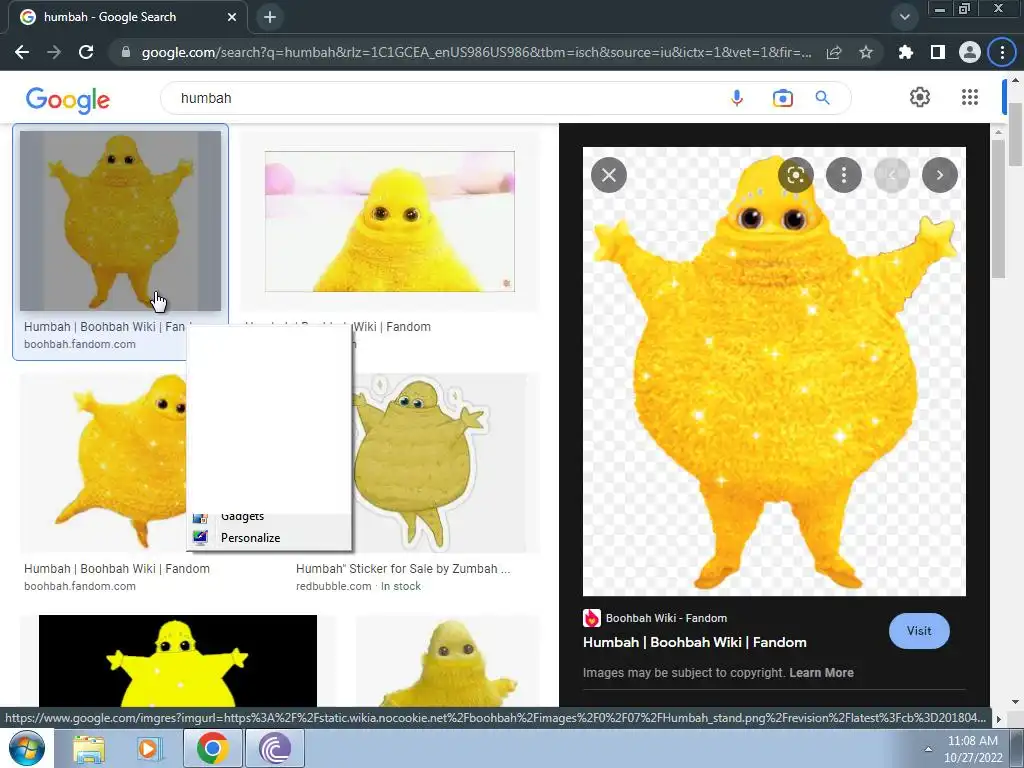Start voice search with the microphone
This screenshot has width=1024, height=768.
pos(737,98)
